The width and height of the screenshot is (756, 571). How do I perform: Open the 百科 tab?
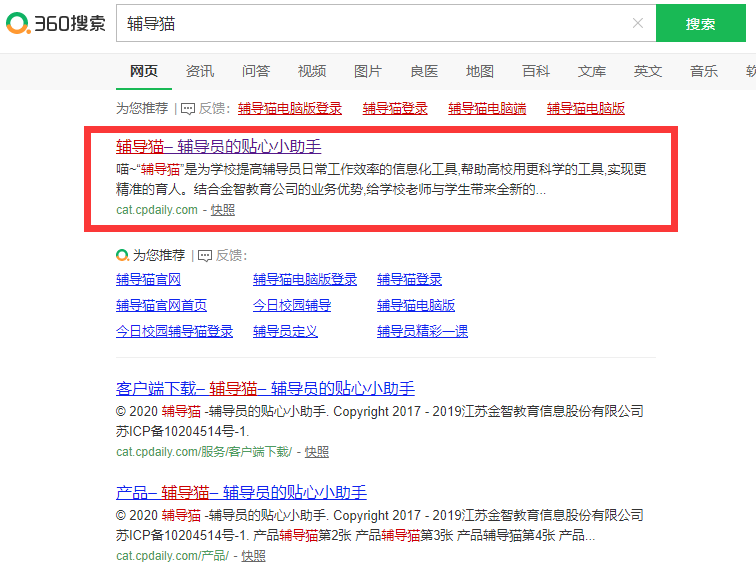[x=536, y=71]
